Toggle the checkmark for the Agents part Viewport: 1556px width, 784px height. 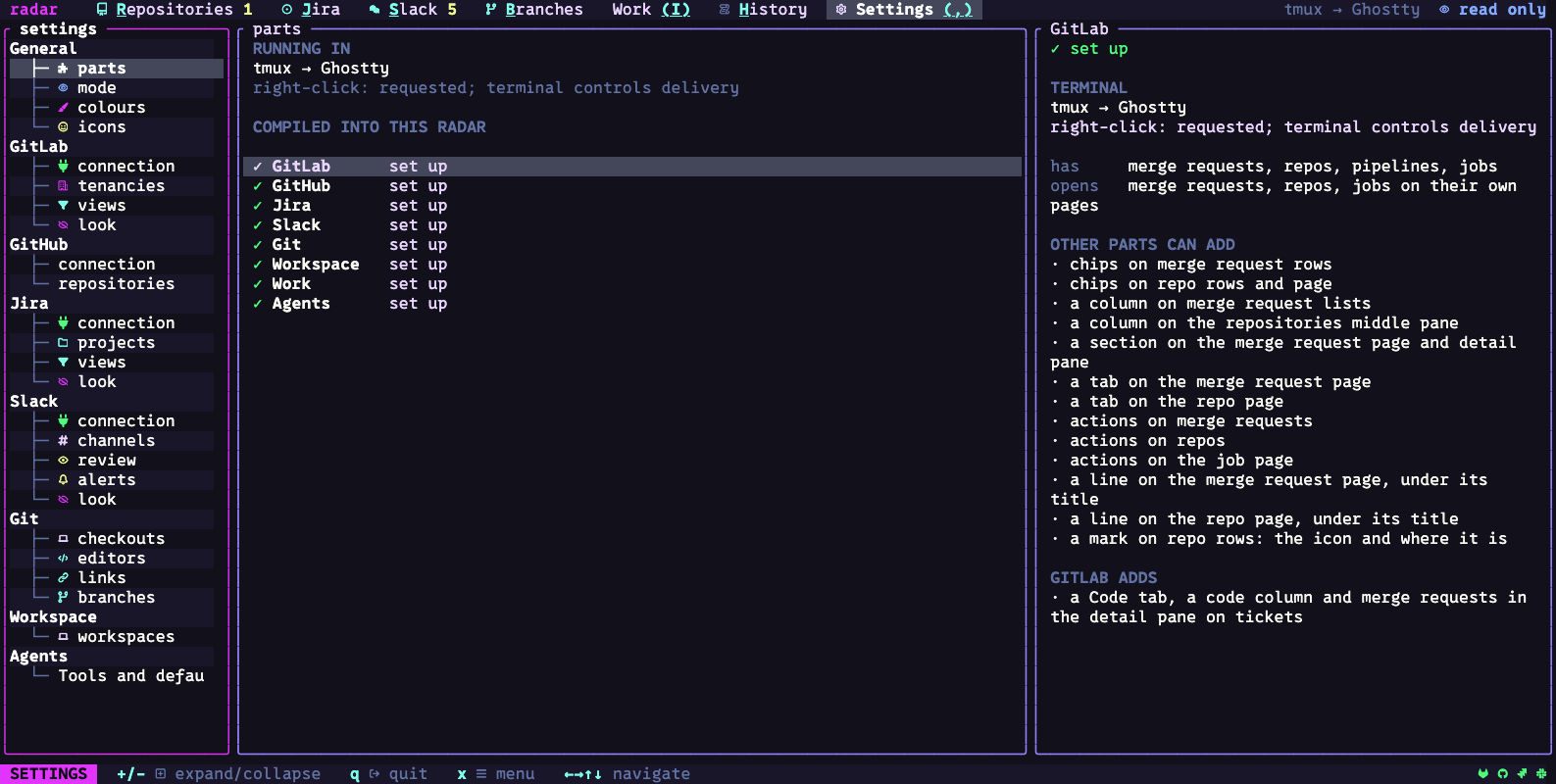point(258,304)
